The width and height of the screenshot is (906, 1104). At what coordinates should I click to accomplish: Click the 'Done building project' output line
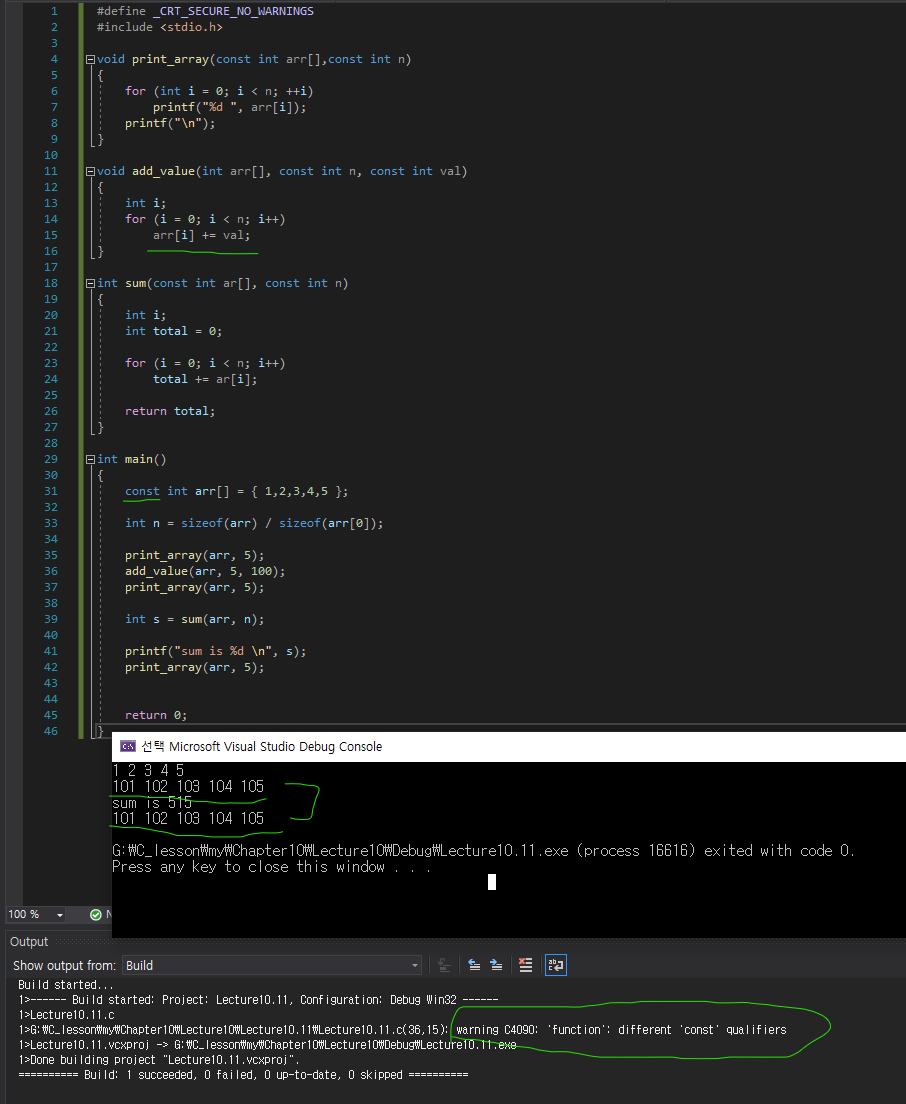pos(159,1060)
